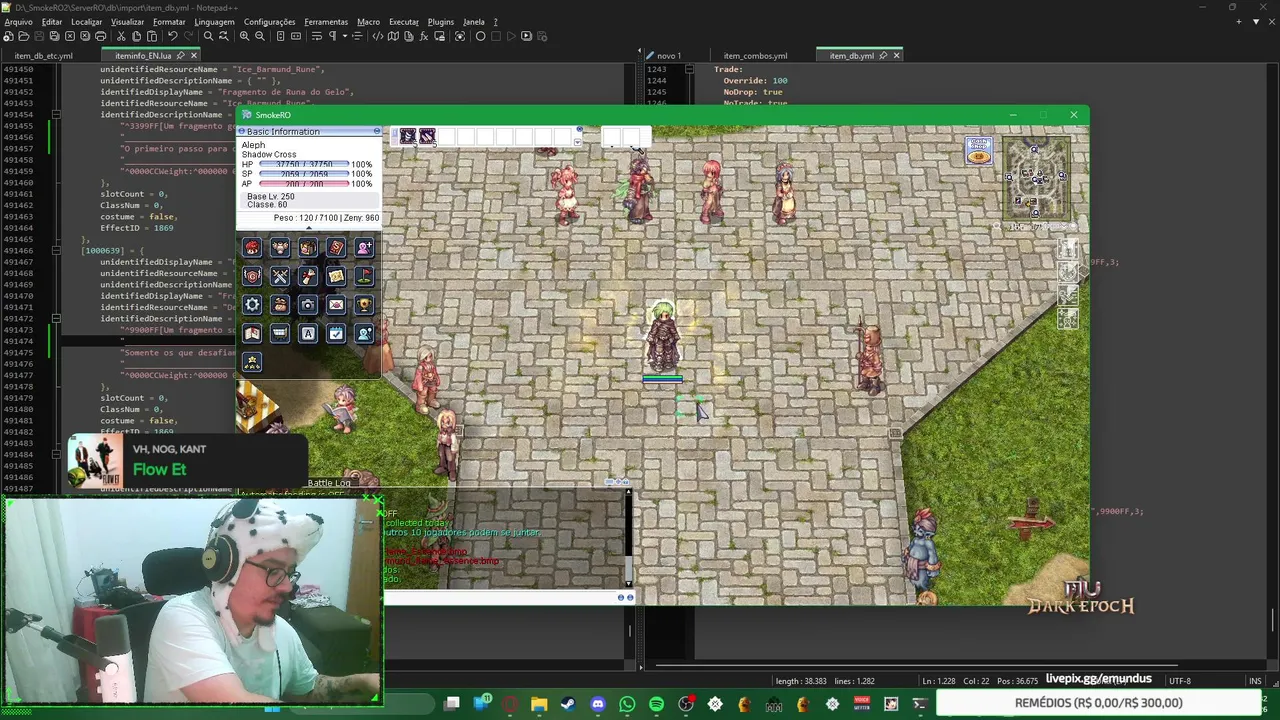This screenshot has height=720, width=1280.
Task: Open Spotify from the taskbar
Action: pyautogui.click(x=656, y=704)
